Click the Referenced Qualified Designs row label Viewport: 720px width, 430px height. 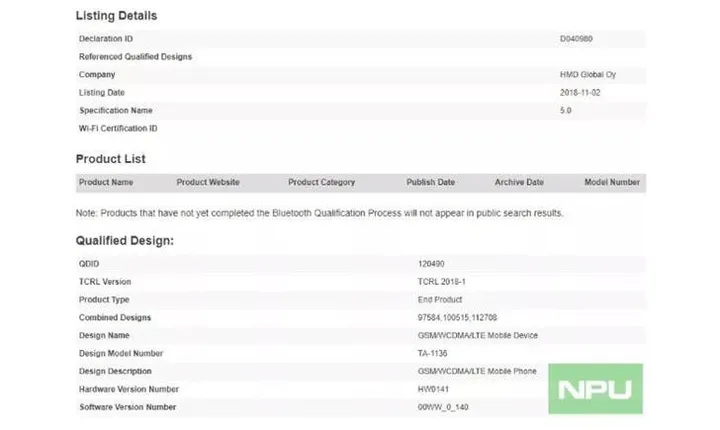coord(135,57)
